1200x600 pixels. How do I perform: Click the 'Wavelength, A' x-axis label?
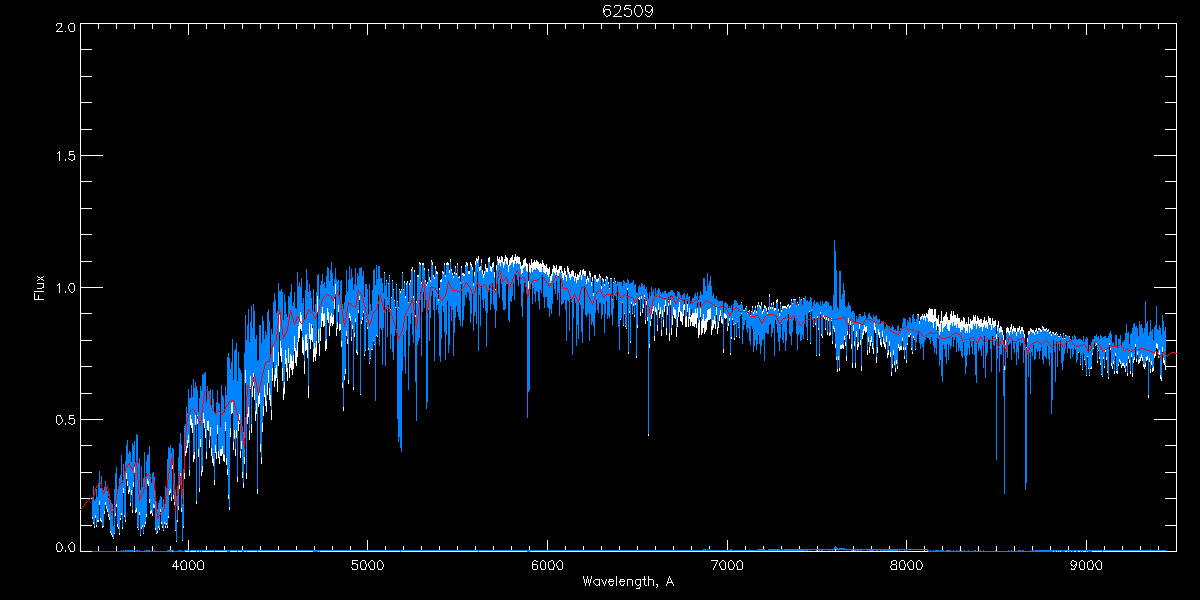click(x=627, y=581)
